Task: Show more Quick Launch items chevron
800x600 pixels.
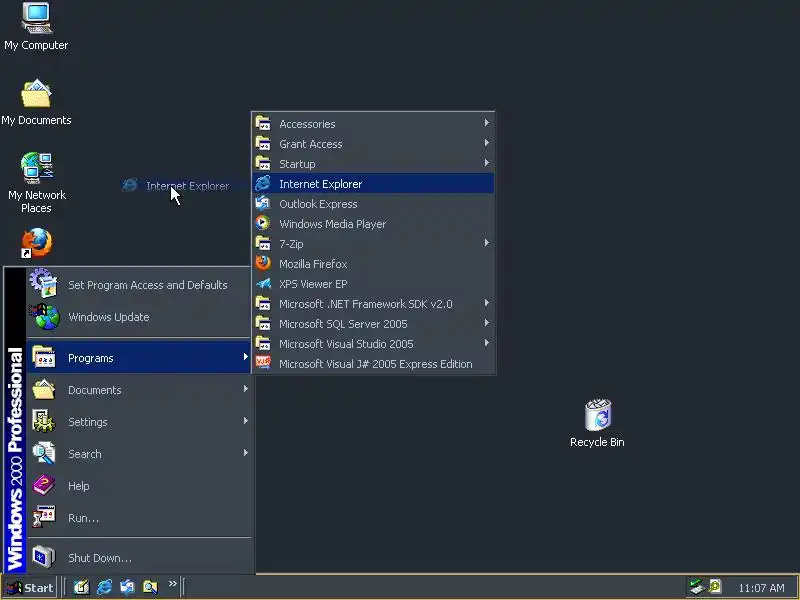Action: [172, 583]
